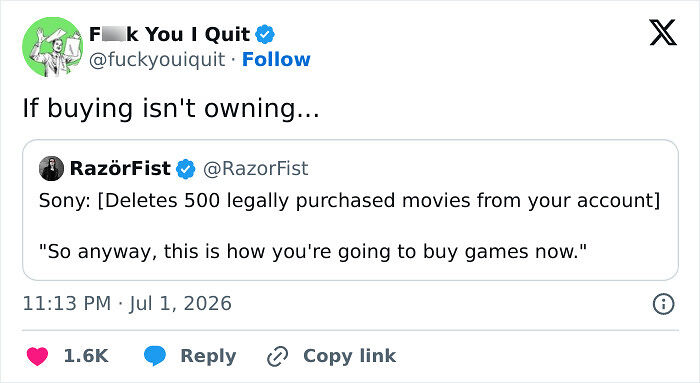Click the pink heart like icon

[x=37, y=356]
